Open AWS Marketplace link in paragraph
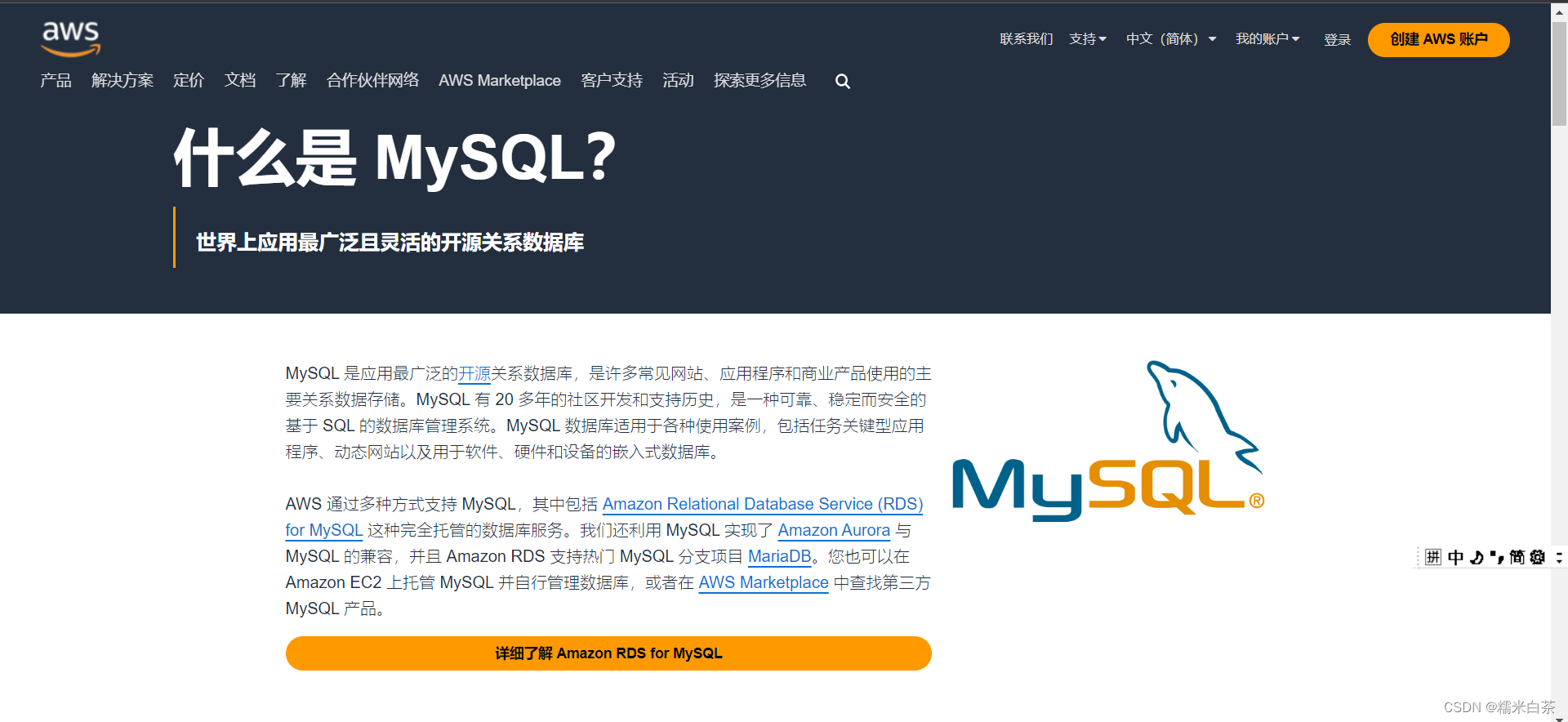Image resolution: width=1568 pixels, height=722 pixels. coord(764,582)
